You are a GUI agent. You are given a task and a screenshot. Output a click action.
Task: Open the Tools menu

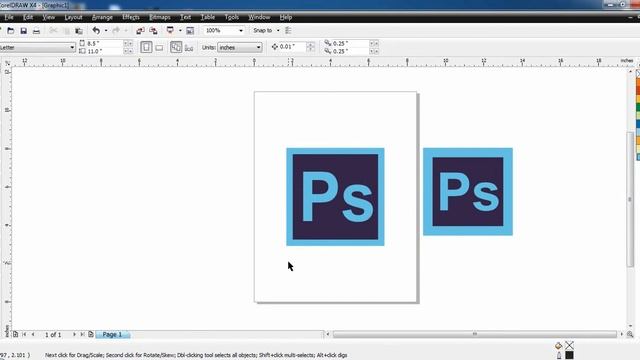point(231,17)
